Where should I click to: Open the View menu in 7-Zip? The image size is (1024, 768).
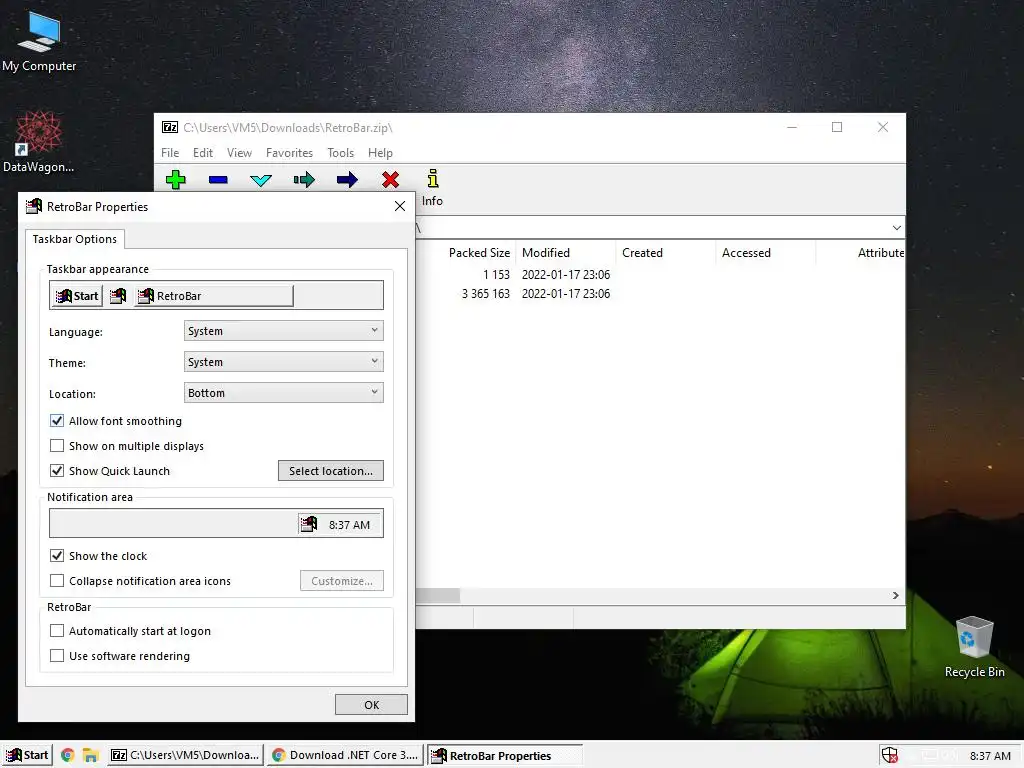[239, 152]
